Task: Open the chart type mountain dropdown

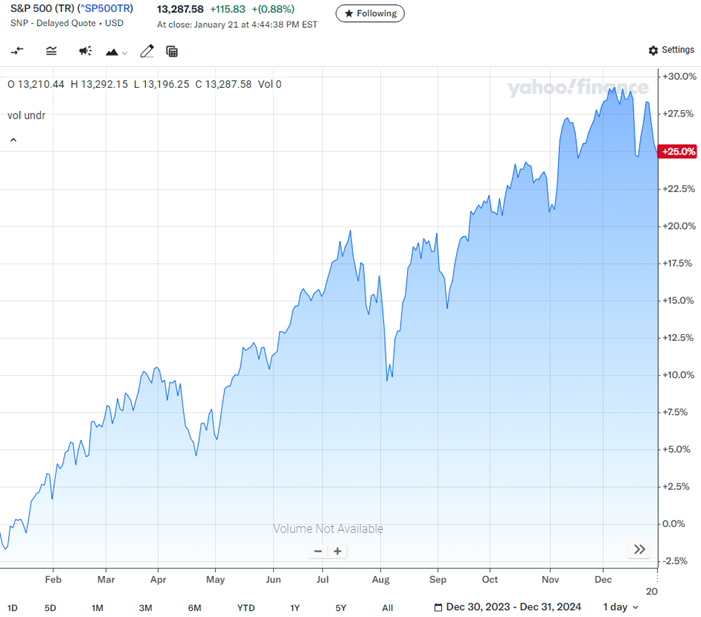Action: click(116, 52)
